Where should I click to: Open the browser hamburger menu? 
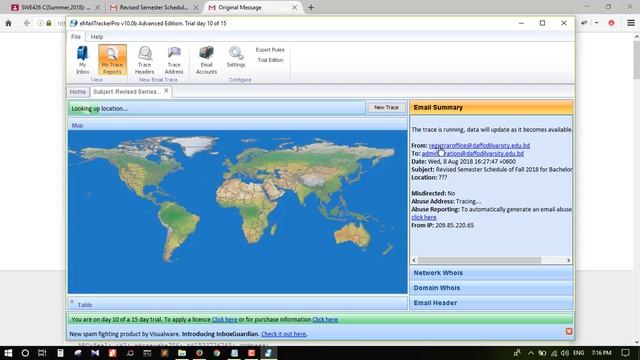coord(631,23)
